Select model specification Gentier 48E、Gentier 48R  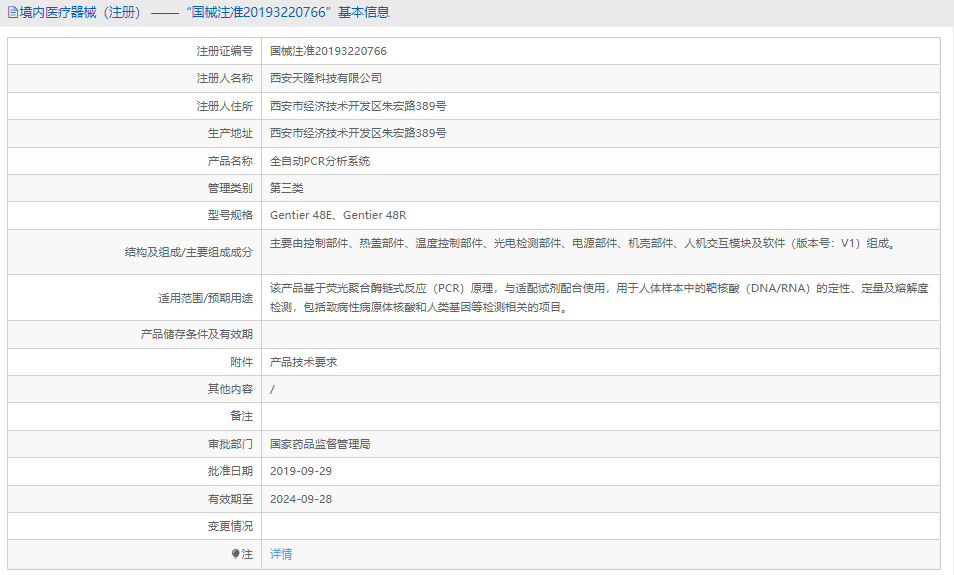(338, 215)
